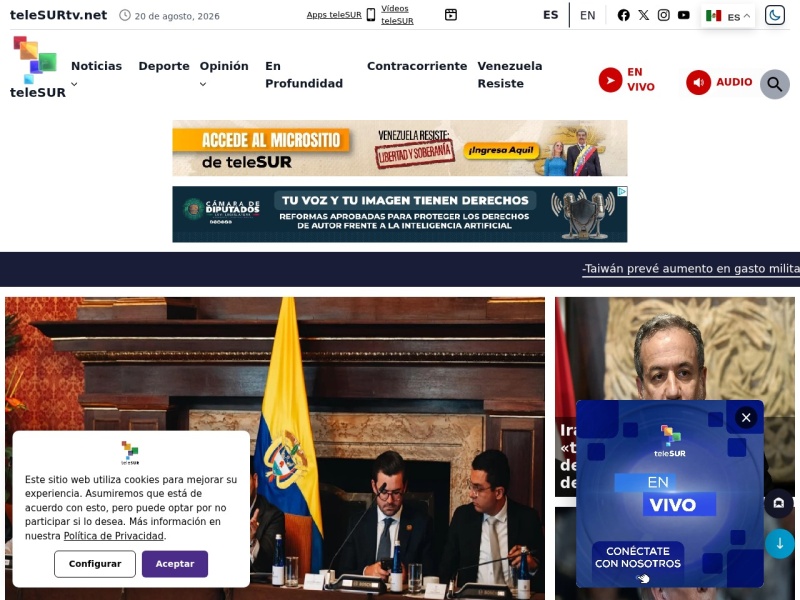The height and width of the screenshot is (600, 800).
Task: Switch site language to ES
Action: (551, 15)
